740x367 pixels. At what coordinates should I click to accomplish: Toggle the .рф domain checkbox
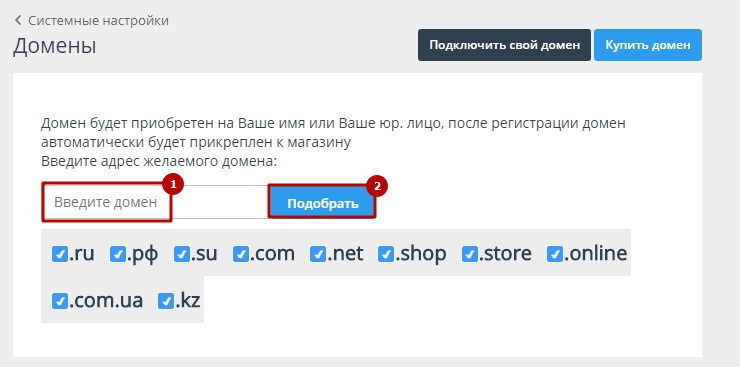coord(118,254)
